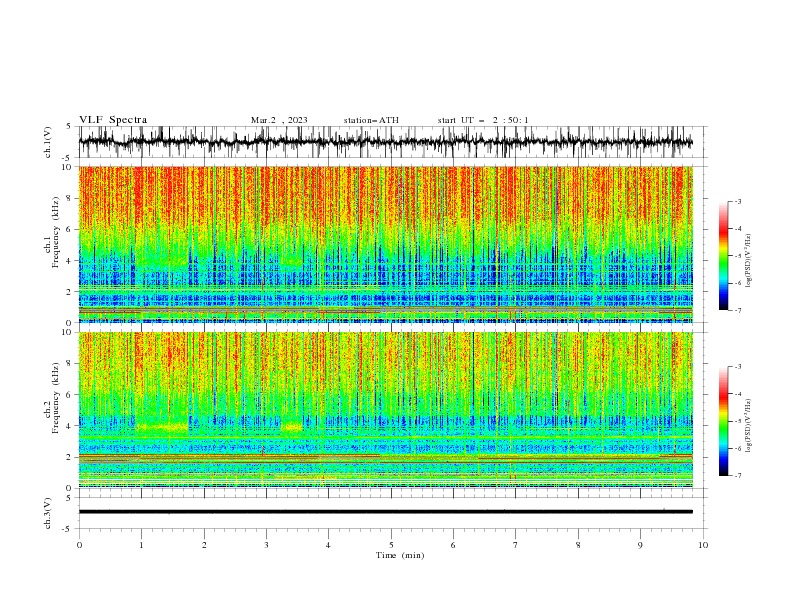
Task: Click the "ch.3(V)" axis label
Action: [x=48, y=513]
